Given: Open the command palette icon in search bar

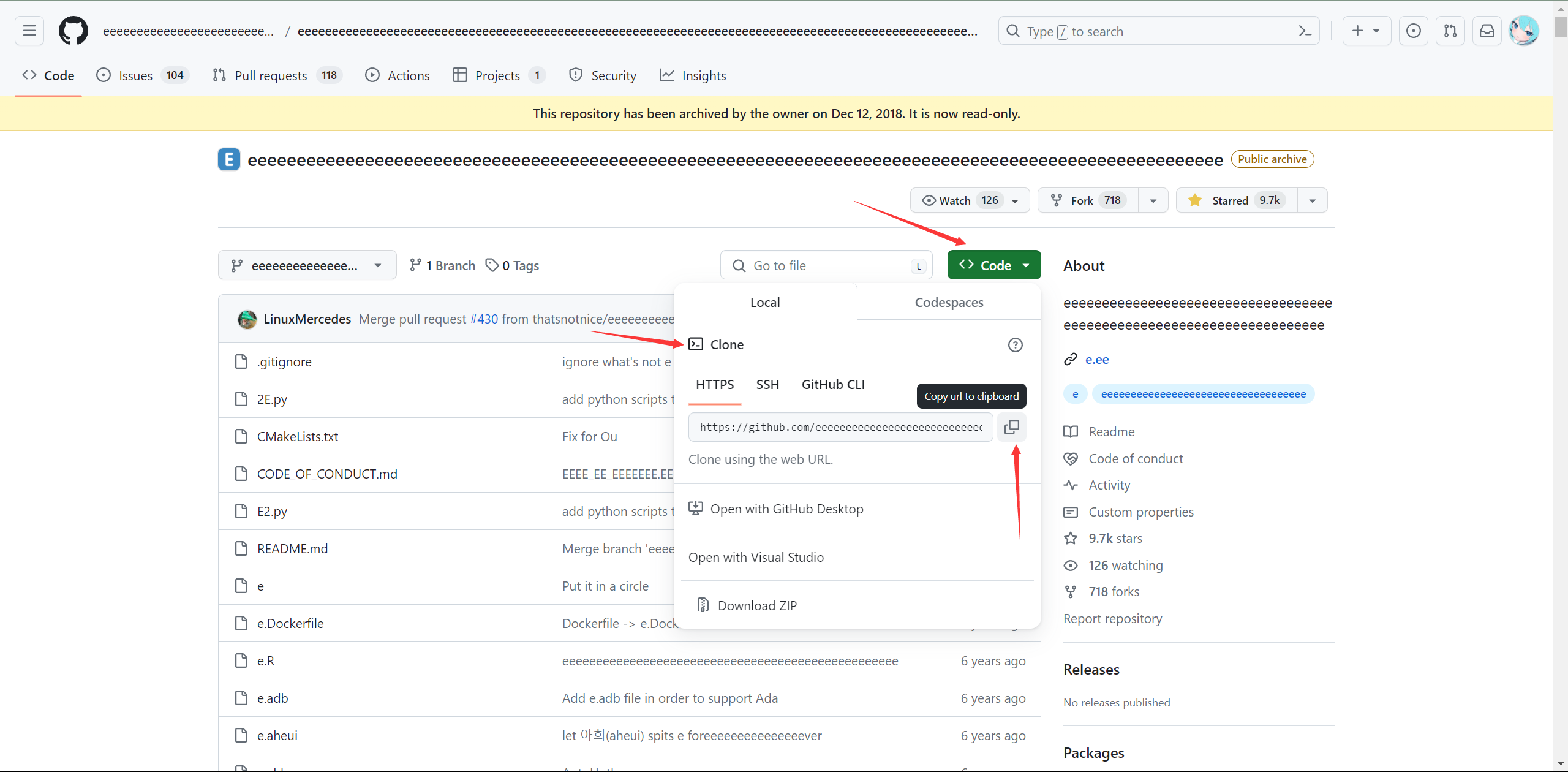Looking at the screenshot, I should 1305,31.
